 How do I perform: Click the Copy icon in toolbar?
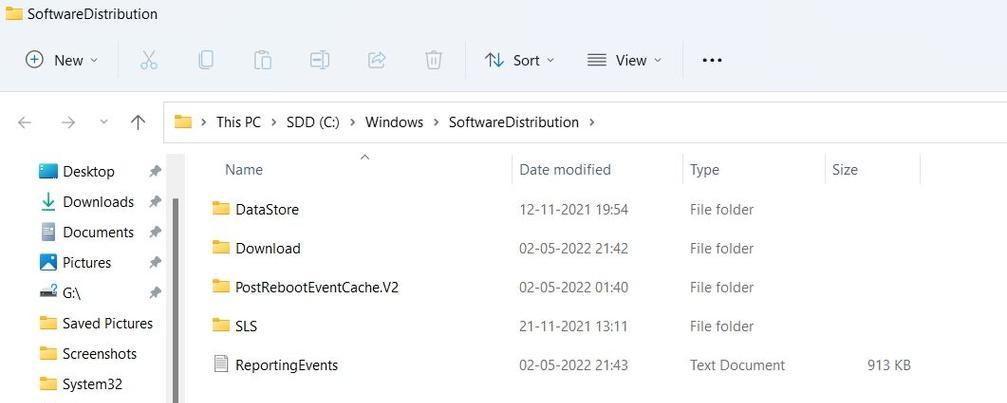(x=206, y=60)
